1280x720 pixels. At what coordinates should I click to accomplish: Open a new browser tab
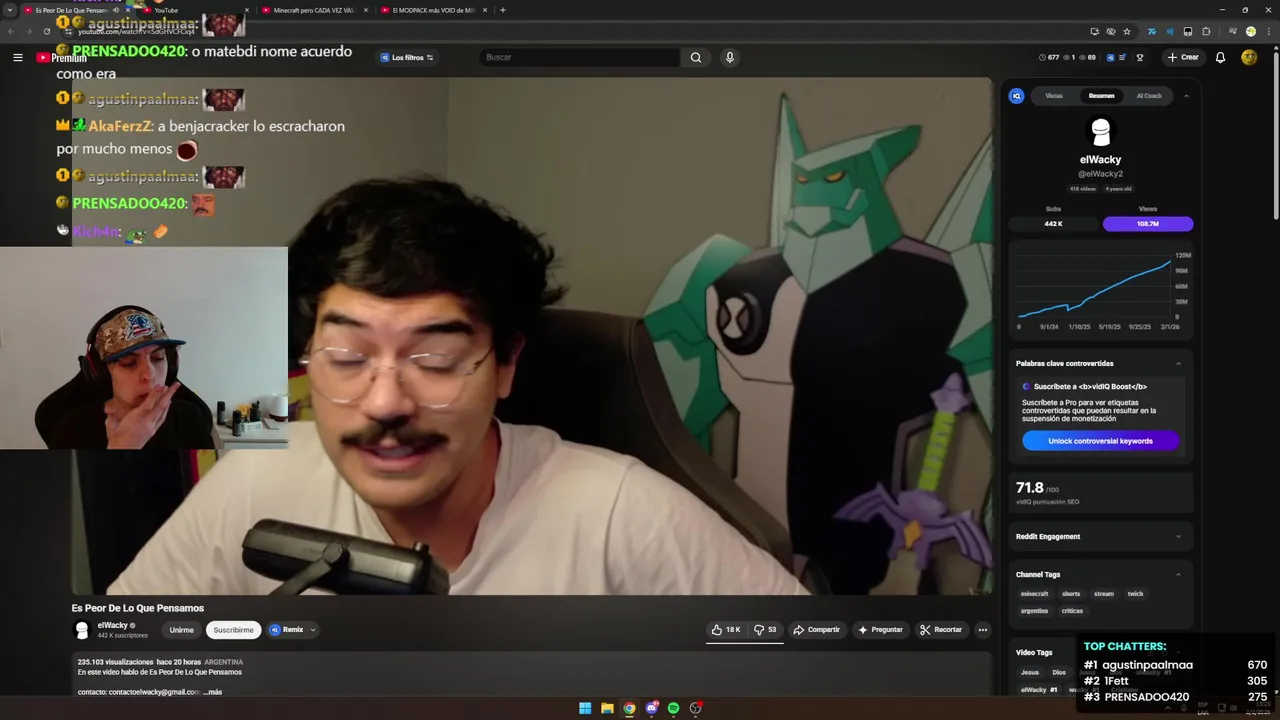tap(502, 10)
